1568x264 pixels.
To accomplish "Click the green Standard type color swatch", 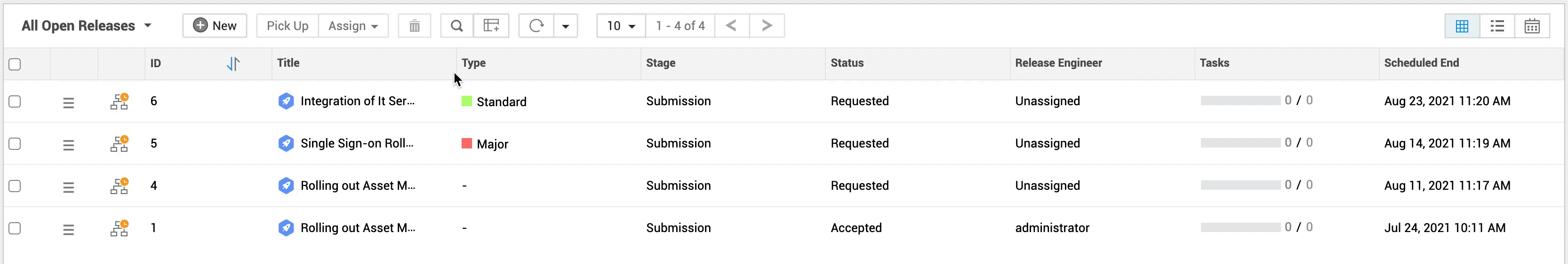I will point(467,101).
